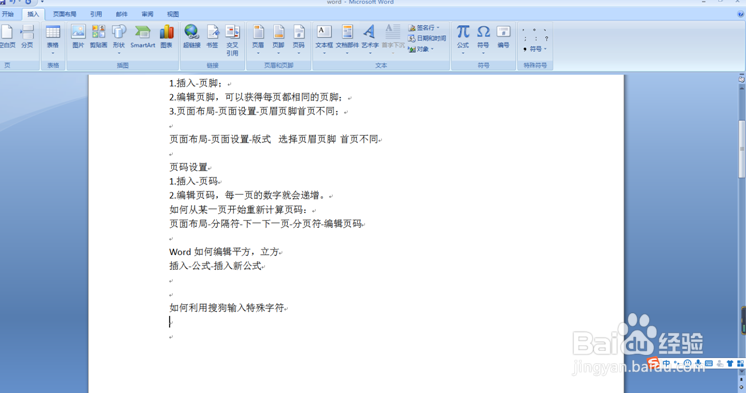Expand the Object (对象) dropdown
The width and height of the screenshot is (747, 393).
[432, 49]
